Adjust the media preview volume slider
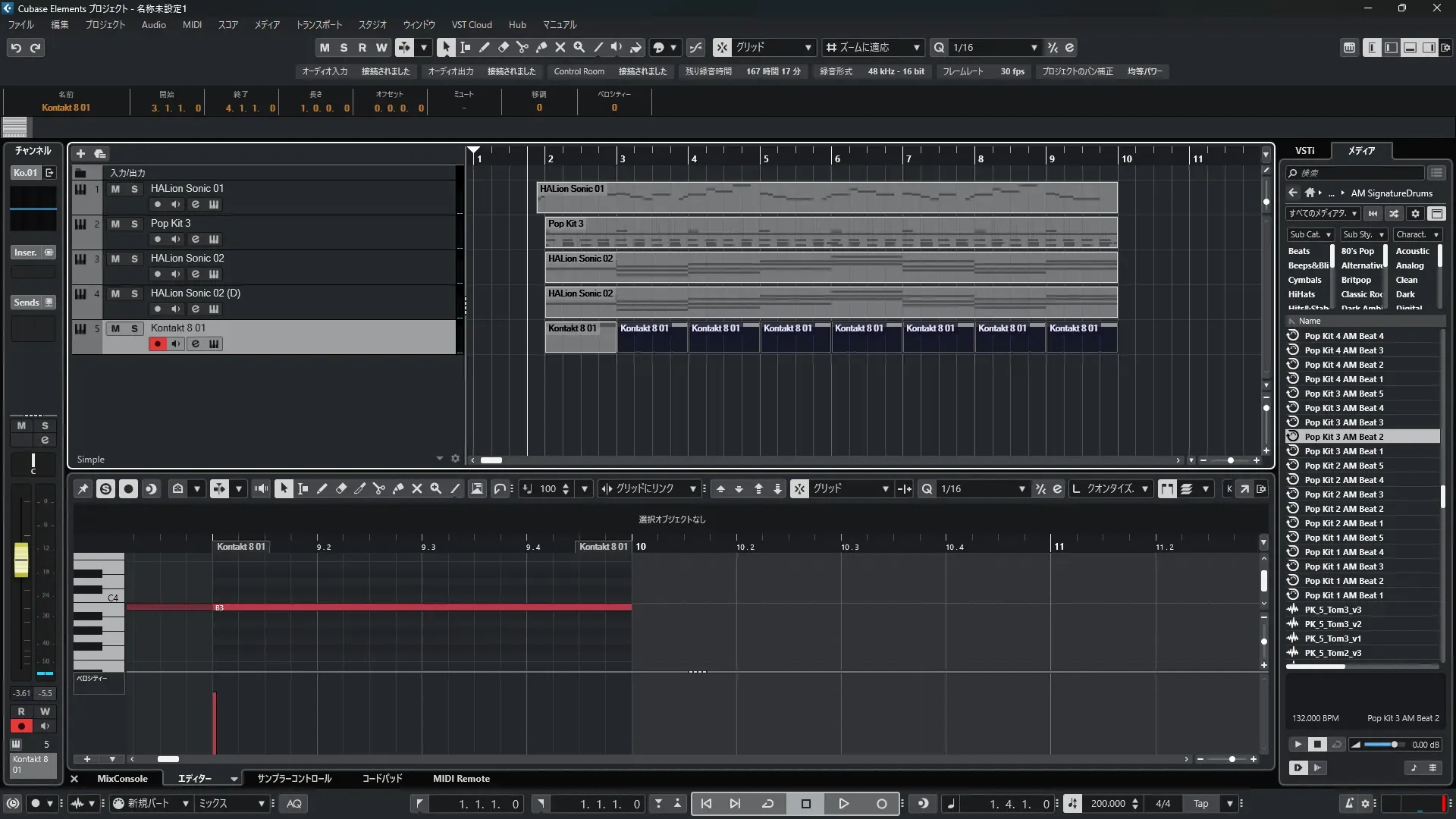The width and height of the screenshot is (1456, 819). coord(1393,745)
